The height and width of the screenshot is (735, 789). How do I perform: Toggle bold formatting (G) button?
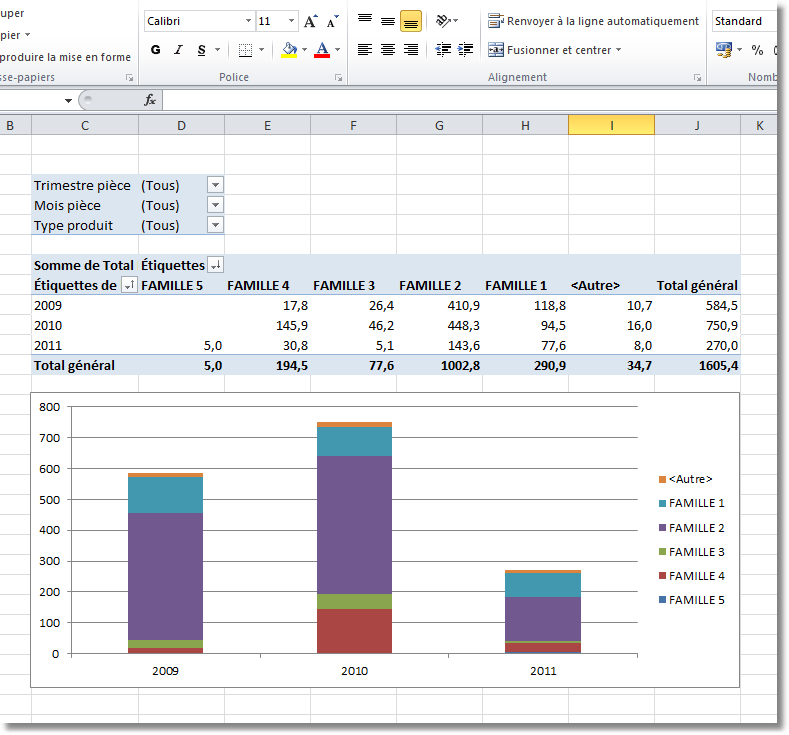pyautogui.click(x=155, y=50)
